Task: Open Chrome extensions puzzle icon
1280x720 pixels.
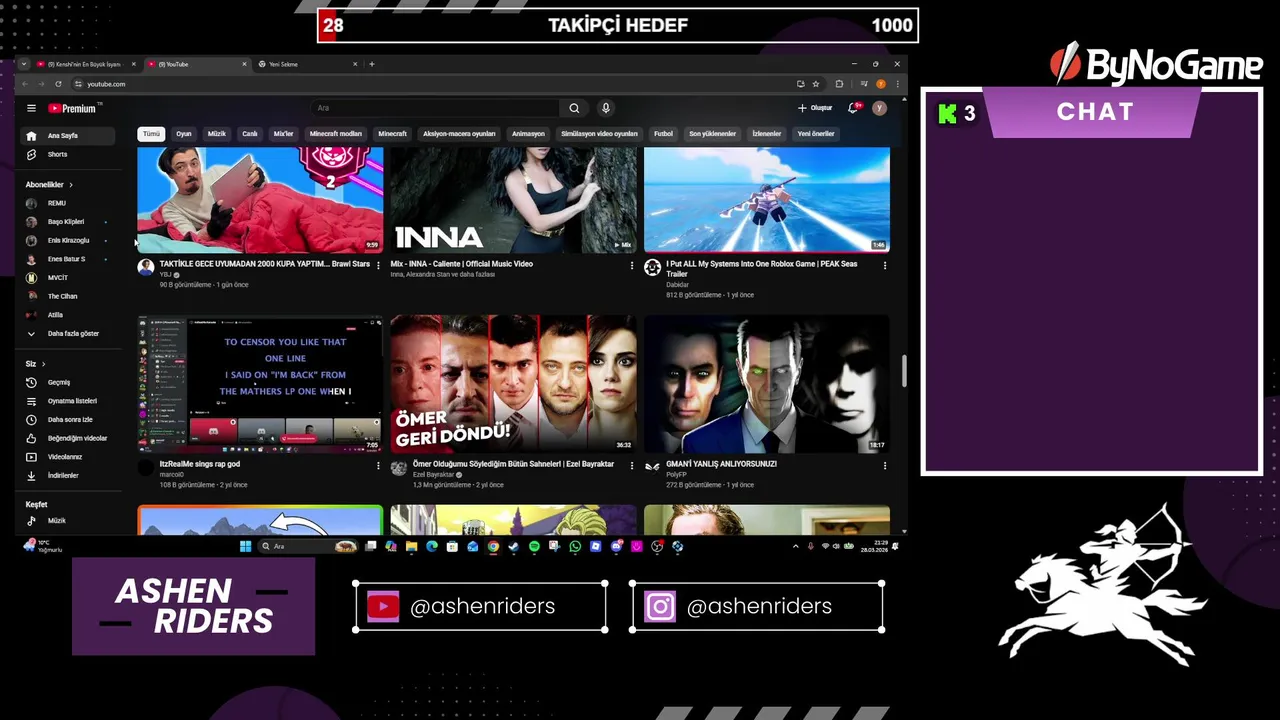Action: pos(839,84)
